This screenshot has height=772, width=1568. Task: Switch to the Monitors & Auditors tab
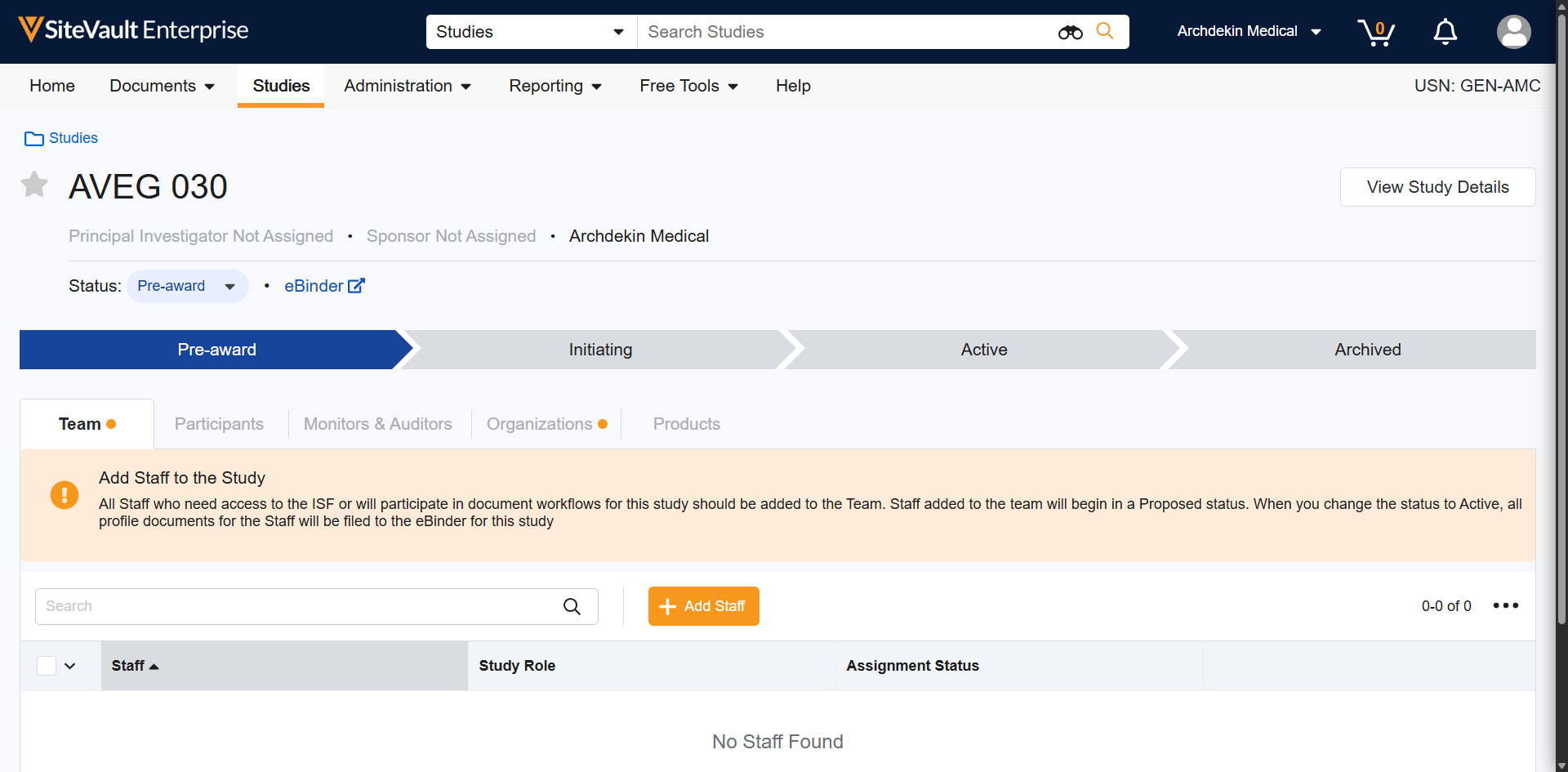click(x=378, y=424)
